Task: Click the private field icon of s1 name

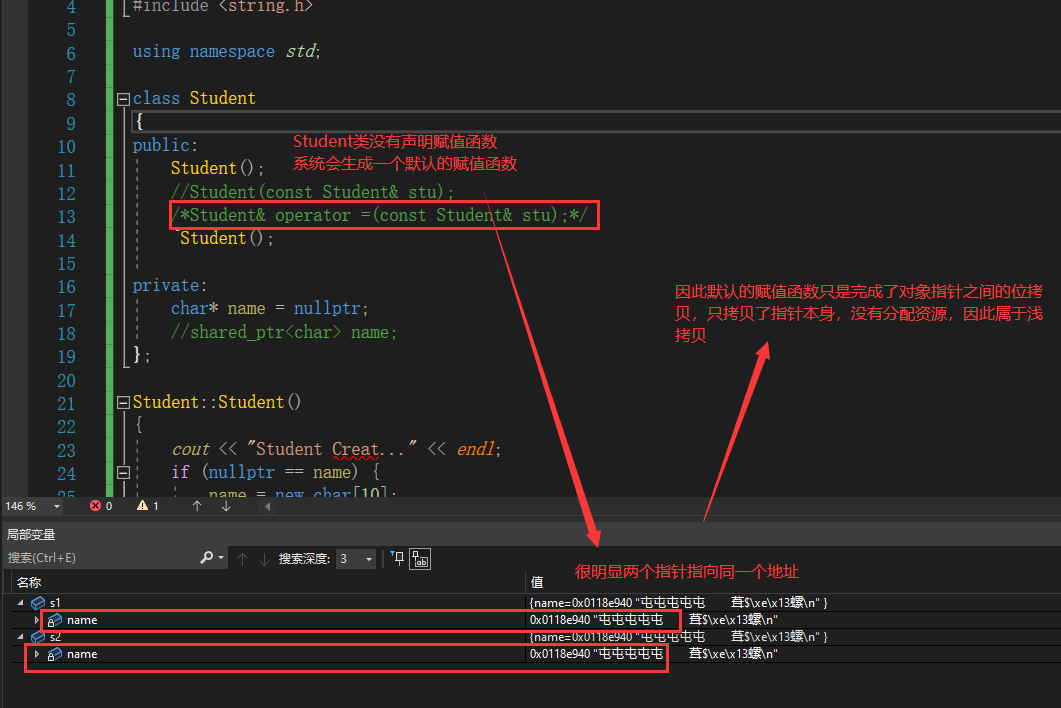Action: tap(54, 620)
